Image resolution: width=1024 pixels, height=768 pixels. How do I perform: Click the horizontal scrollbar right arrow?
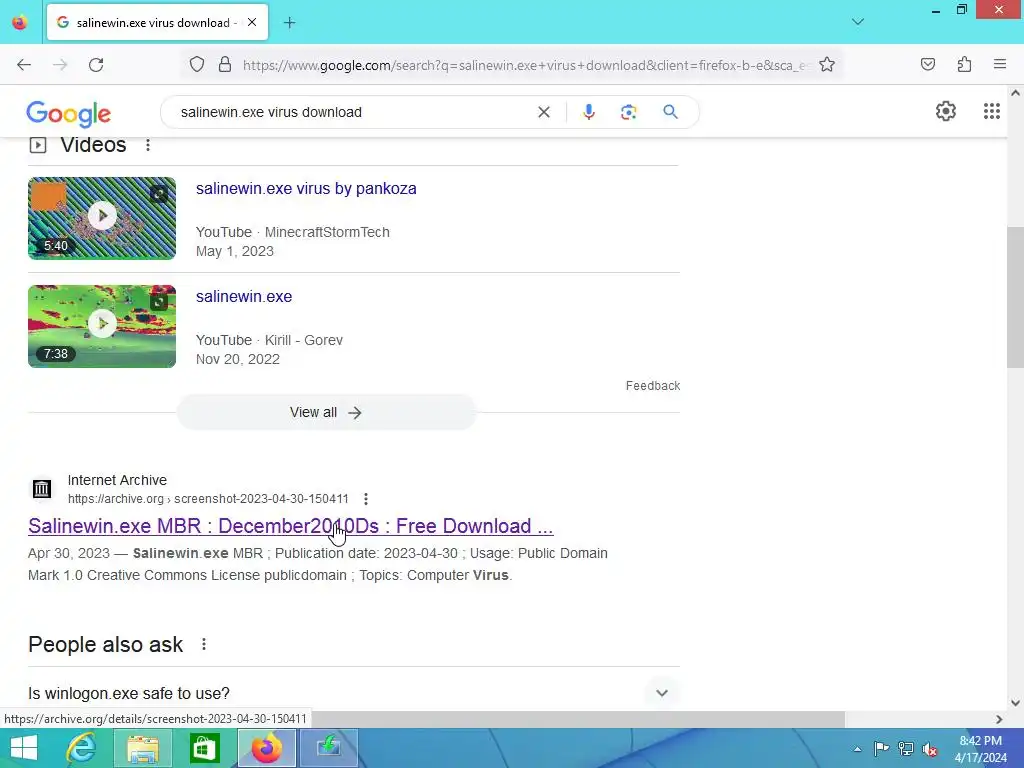point(999,719)
